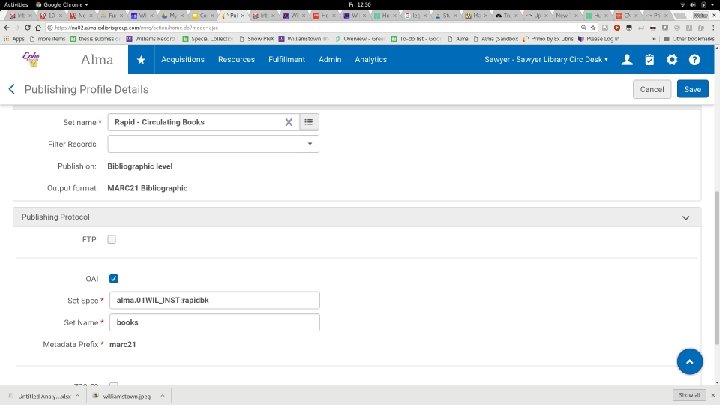720x405 pixels.
Task: Open the user profile icon
Action: coord(627,60)
